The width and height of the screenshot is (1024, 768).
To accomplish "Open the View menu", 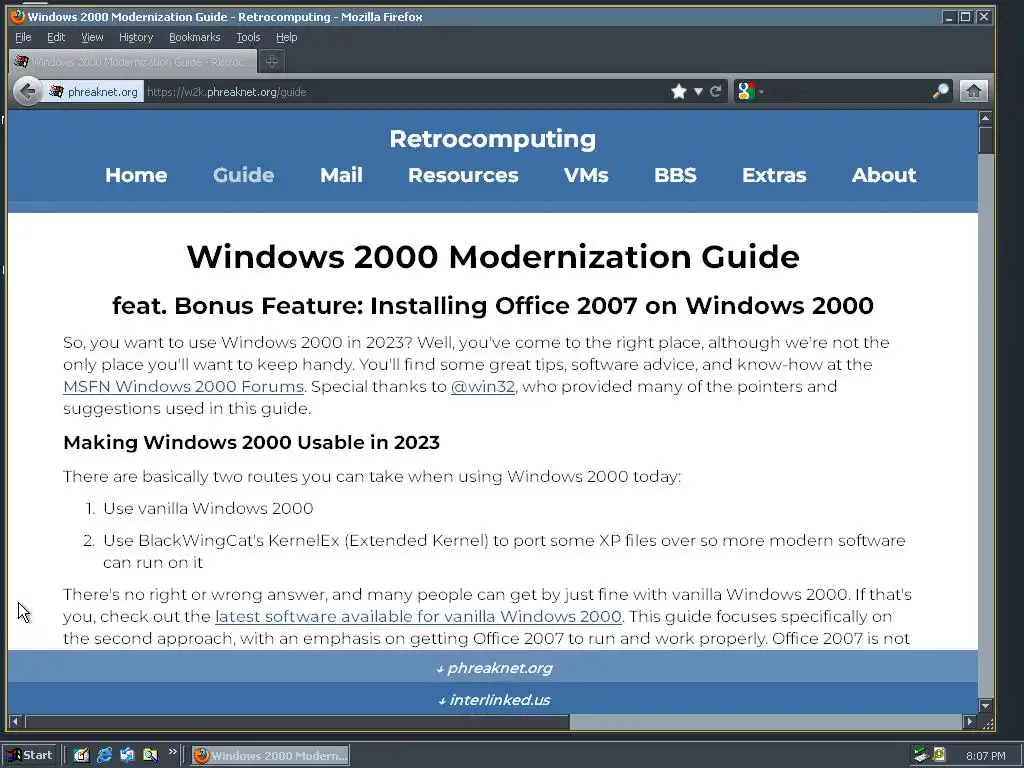I will click(92, 37).
